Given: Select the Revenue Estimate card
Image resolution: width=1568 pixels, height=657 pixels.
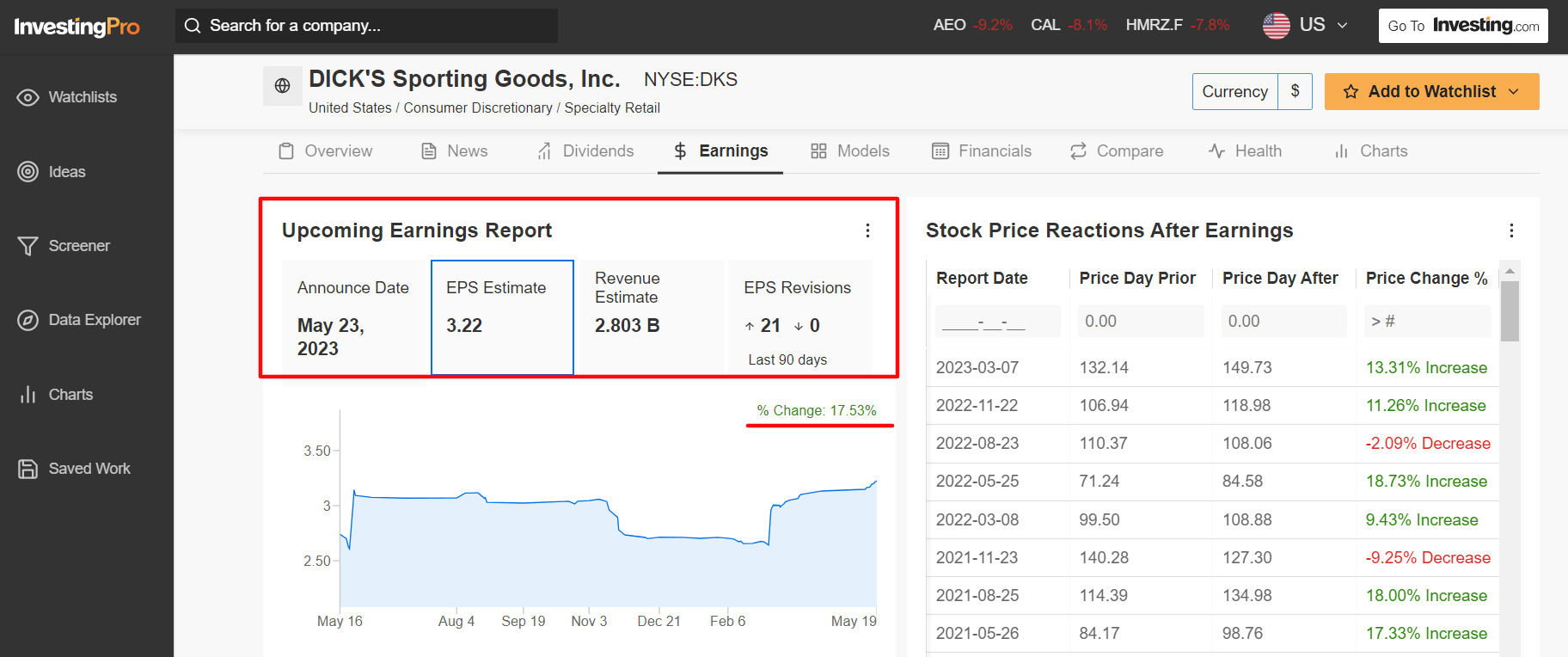Looking at the screenshot, I should 651,317.
